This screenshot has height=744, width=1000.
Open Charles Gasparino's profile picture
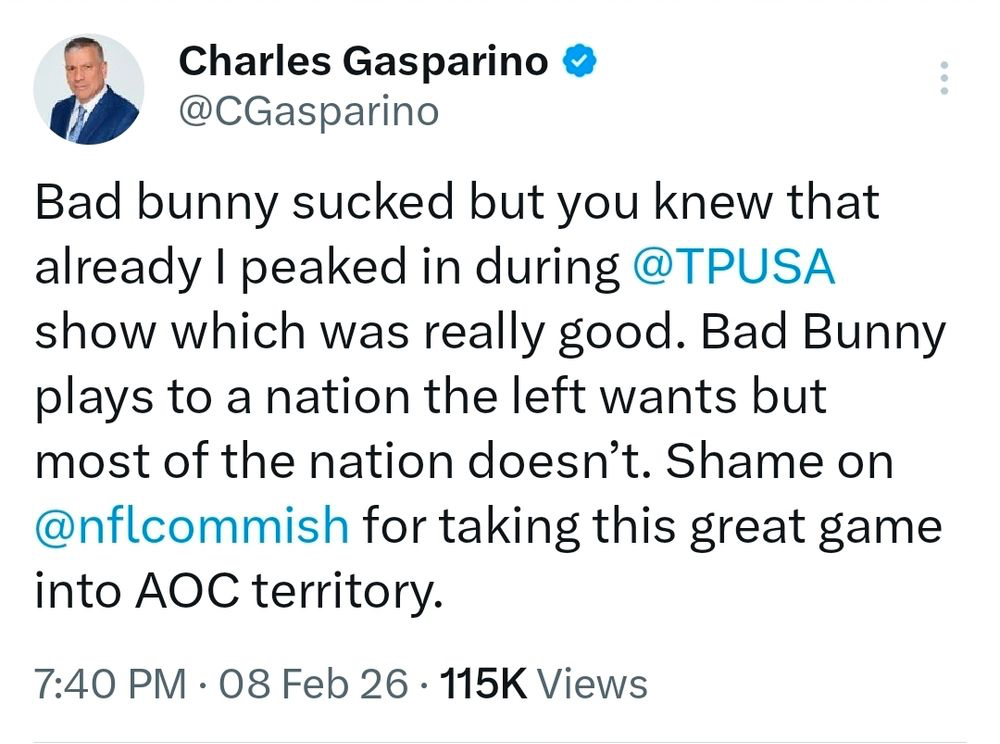88,89
